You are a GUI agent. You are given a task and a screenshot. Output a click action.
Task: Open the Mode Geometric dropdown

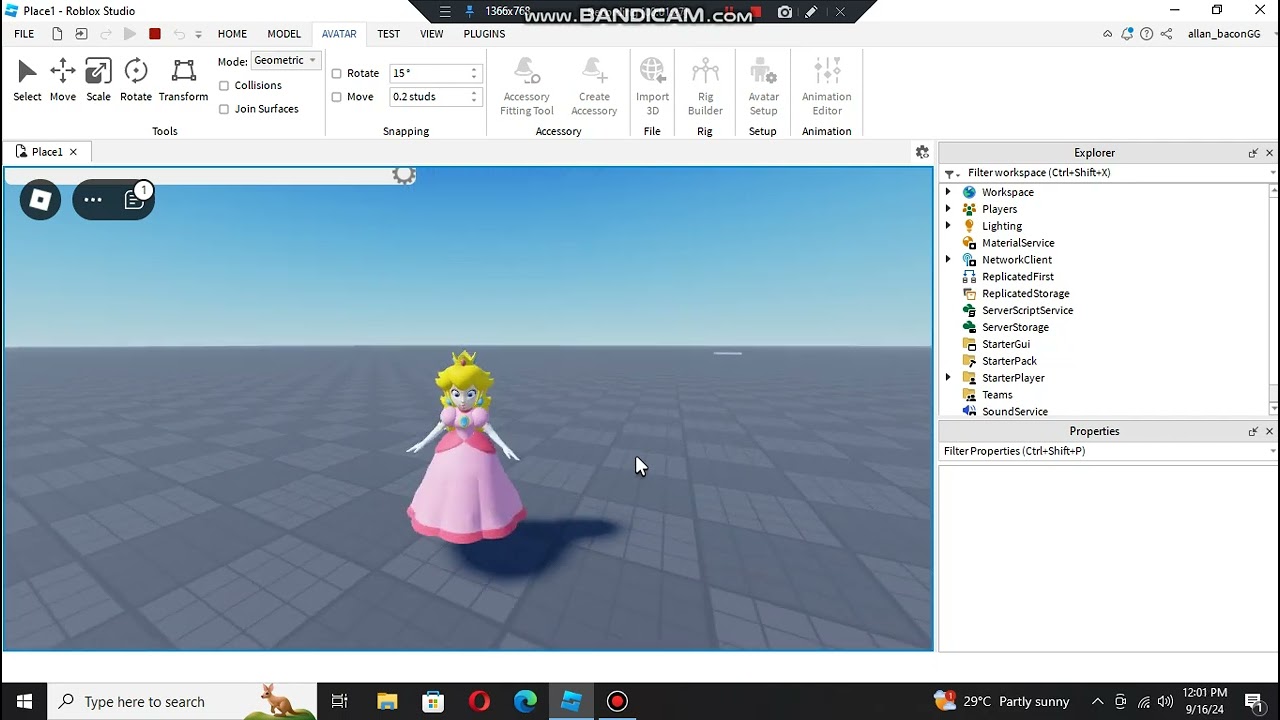[285, 61]
